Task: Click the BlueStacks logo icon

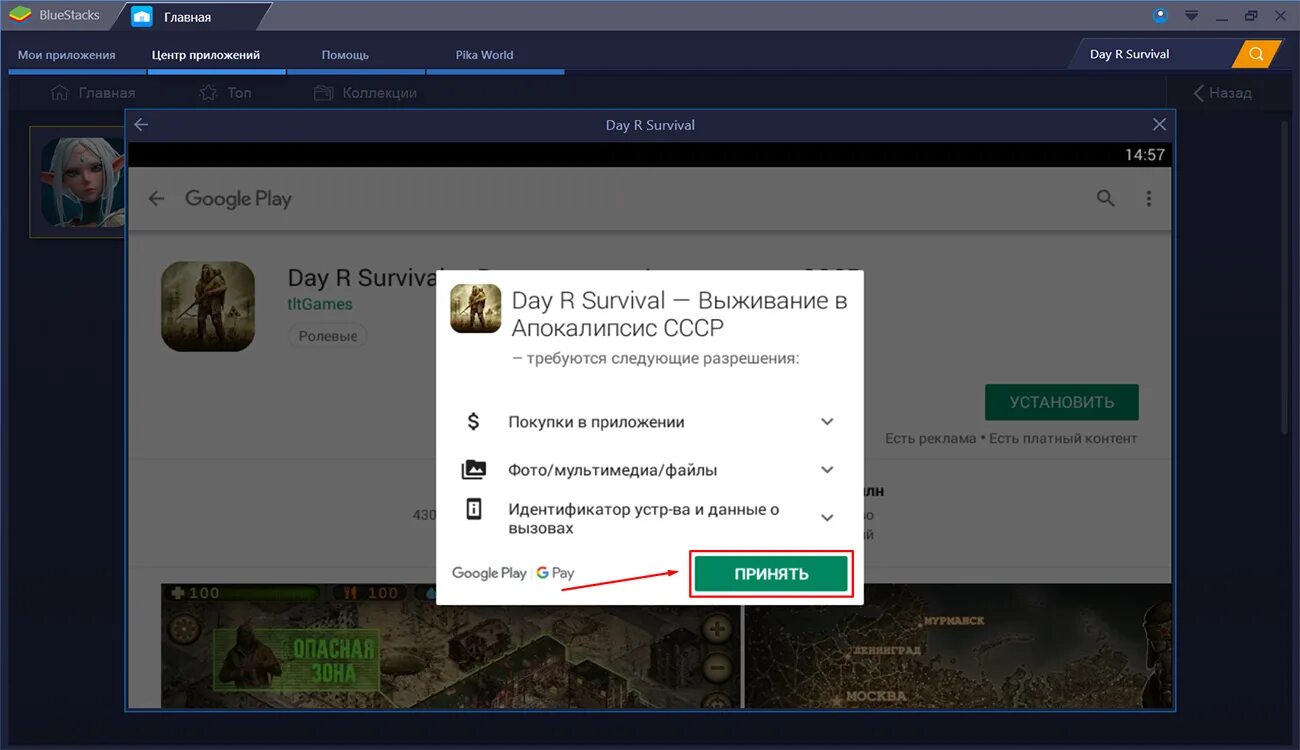Action: pyautogui.click(x=19, y=15)
